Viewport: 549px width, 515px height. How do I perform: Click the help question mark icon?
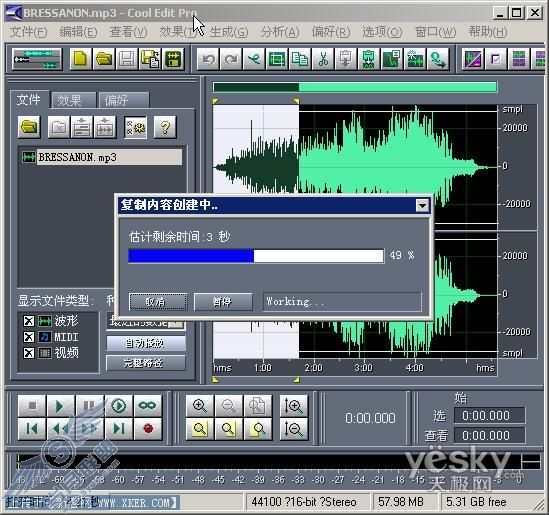pos(165,127)
